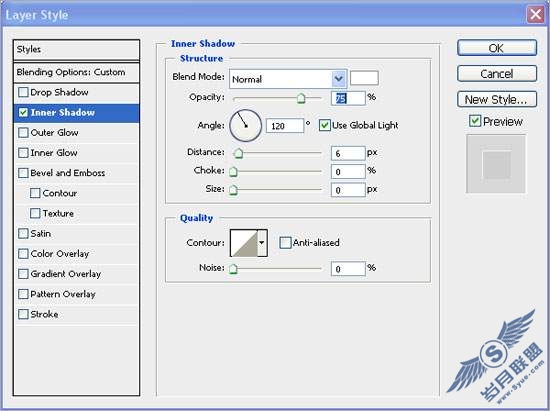Select Blending Options: Custom entry

click(x=76, y=73)
